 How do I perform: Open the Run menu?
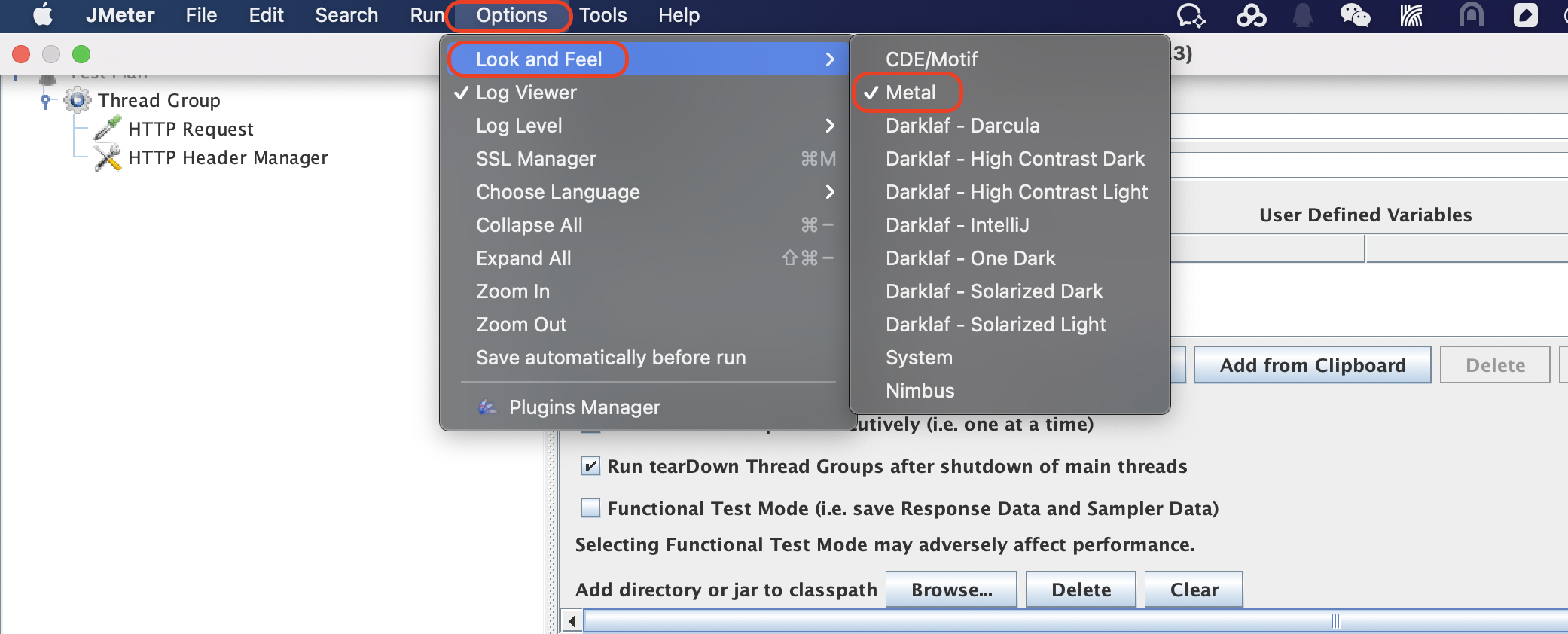tap(427, 15)
